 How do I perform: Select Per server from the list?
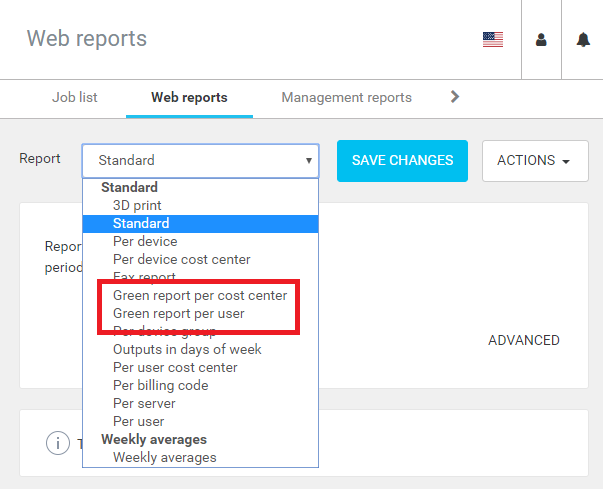(144, 404)
